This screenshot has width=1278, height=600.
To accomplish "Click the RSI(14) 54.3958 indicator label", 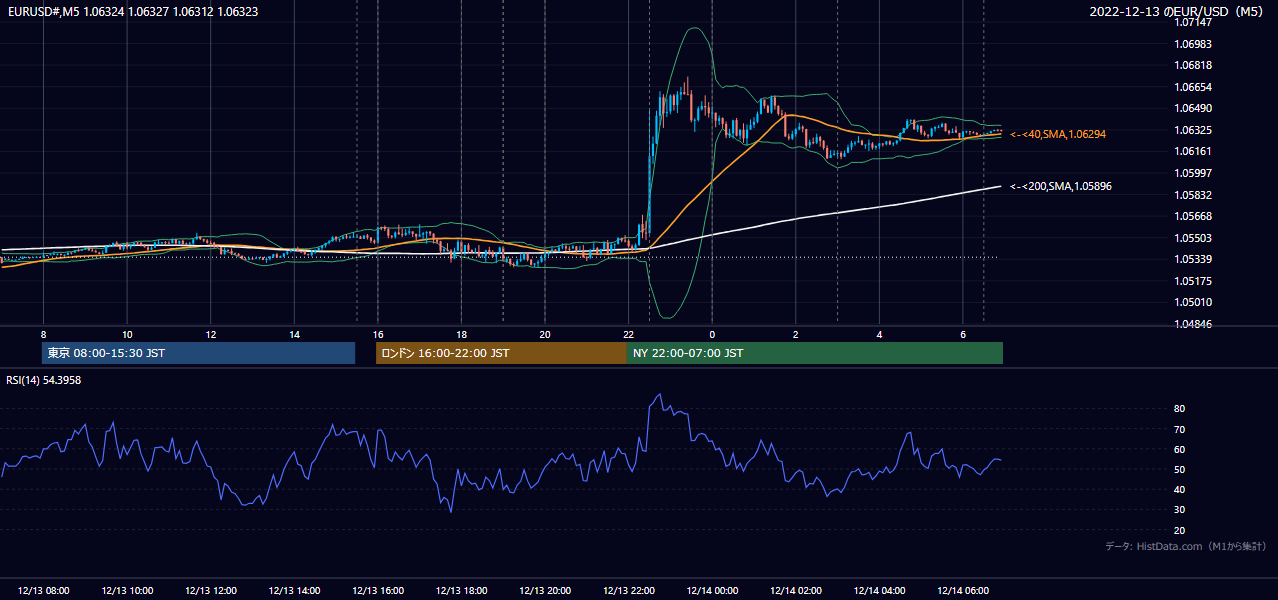I will tap(44, 380).
